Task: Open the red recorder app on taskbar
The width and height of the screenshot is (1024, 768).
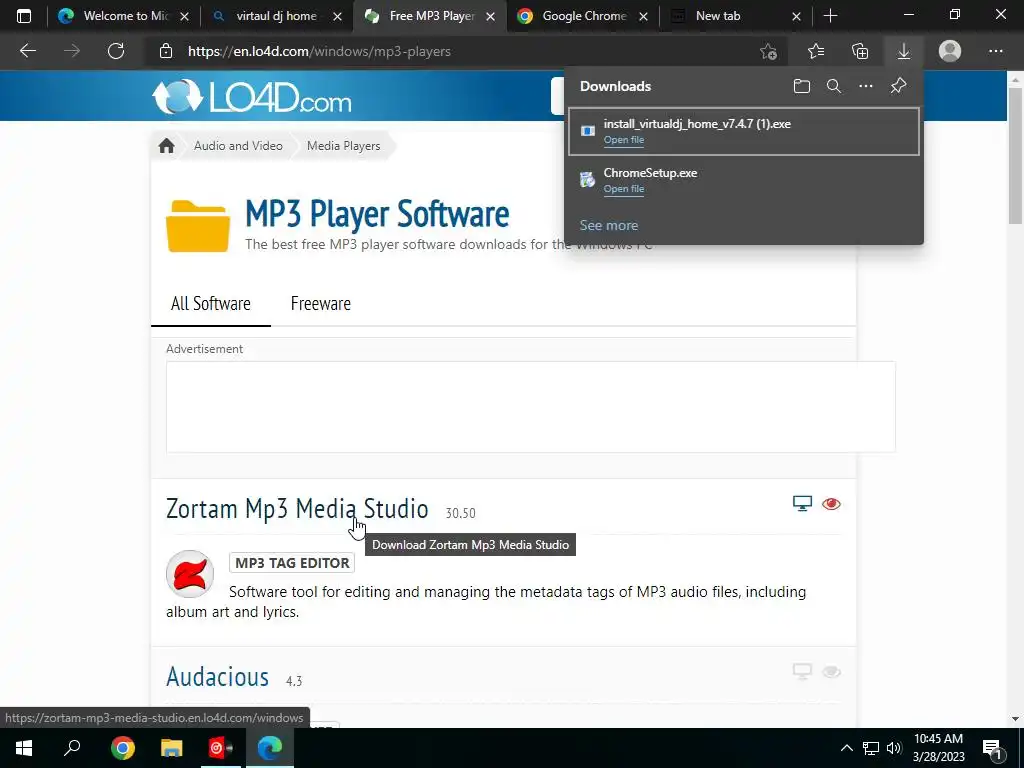Action: pyautogui.click(x=220, y=748)
